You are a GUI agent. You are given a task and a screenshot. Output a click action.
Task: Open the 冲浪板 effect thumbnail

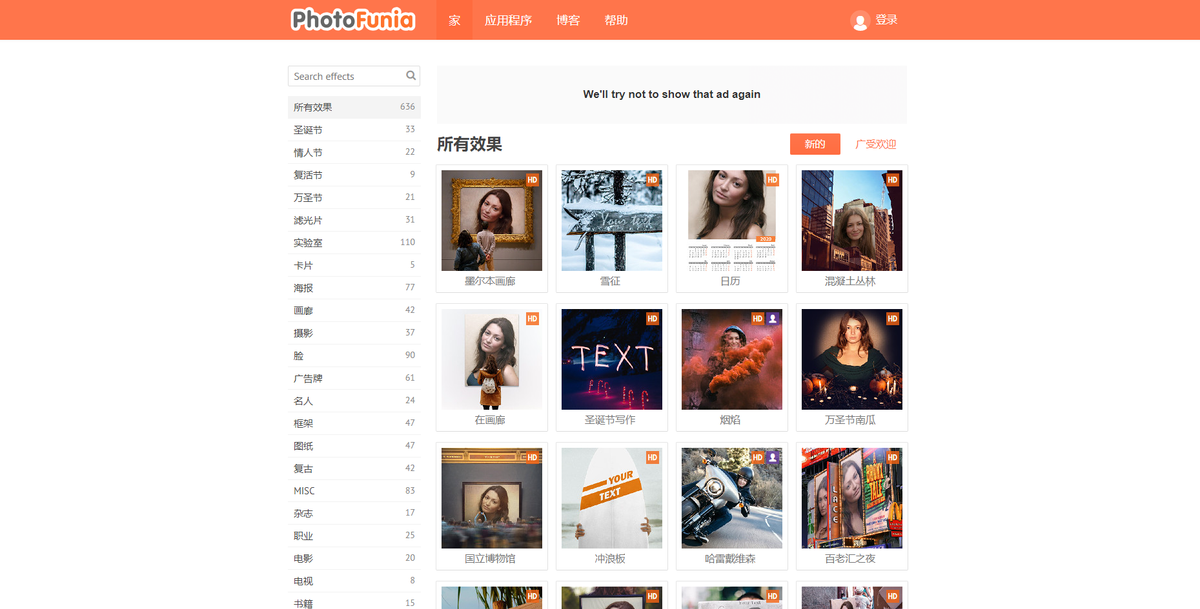click(x=611, y=497)
